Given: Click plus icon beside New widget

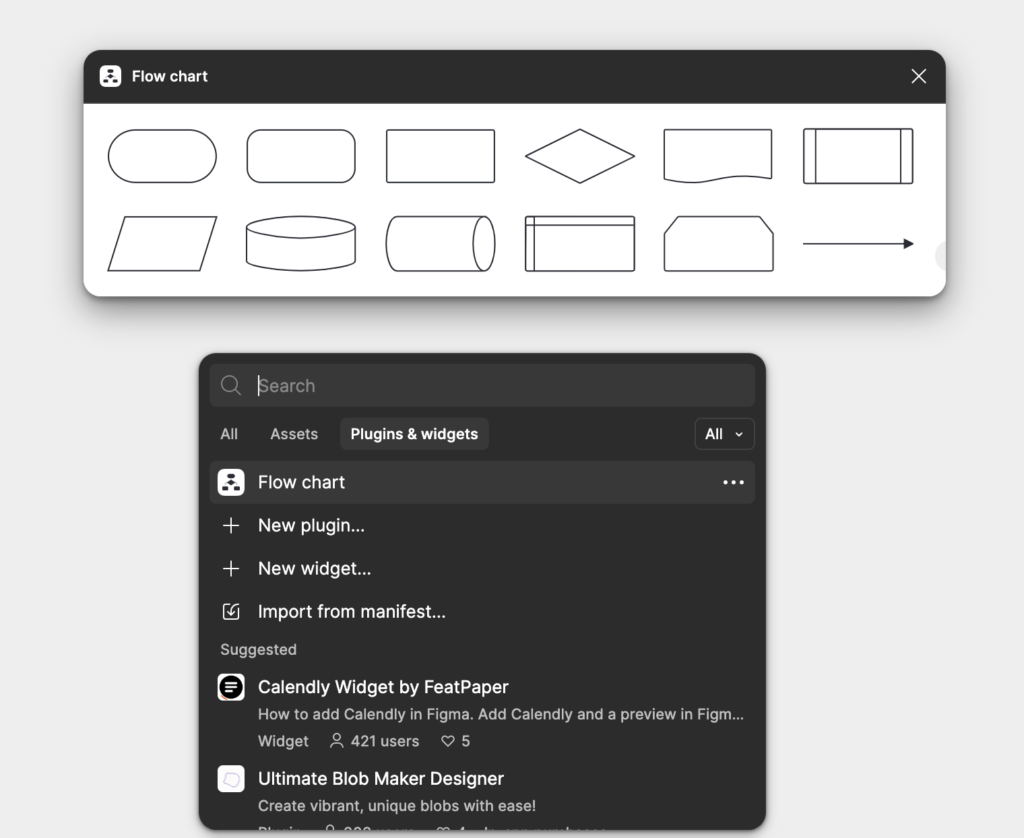Looking at the screenshot, I should [231, 569].
